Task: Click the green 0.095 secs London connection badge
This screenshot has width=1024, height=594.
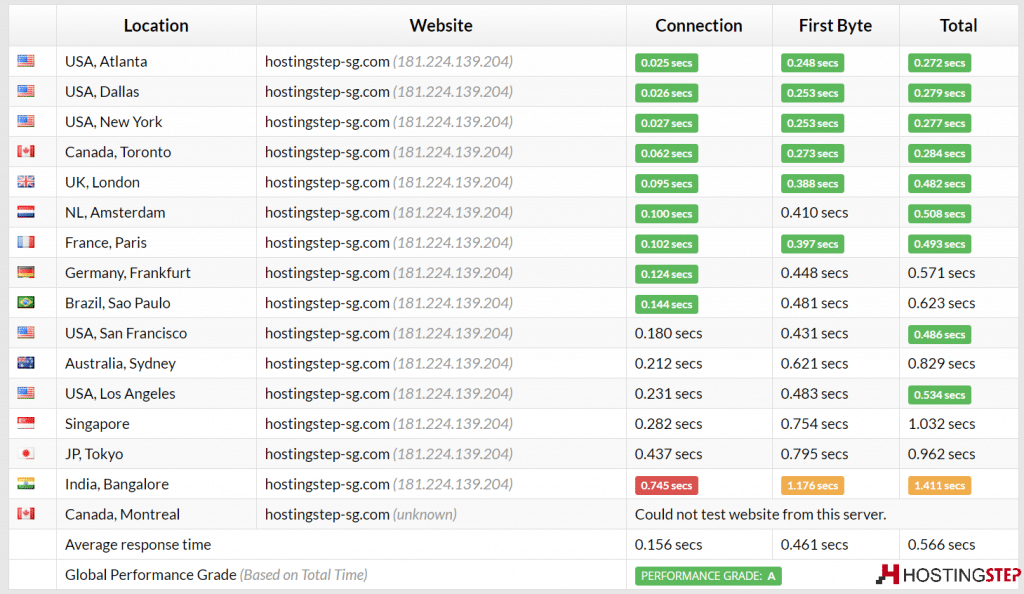Action: (666, 184)
